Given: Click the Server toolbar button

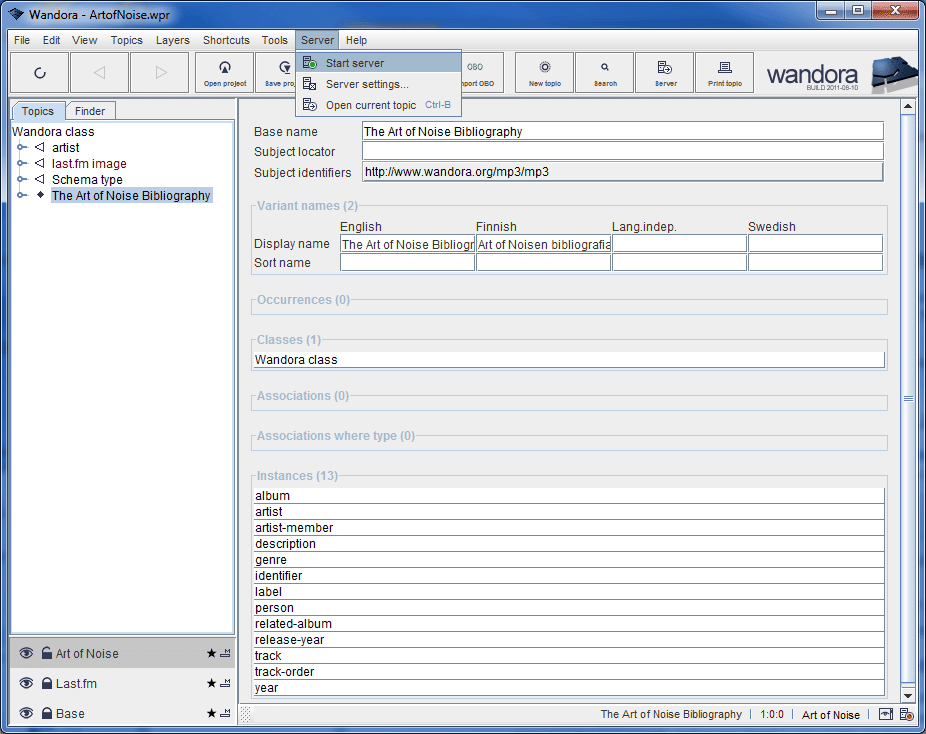Looking at the screenshot, I should 665,73.
